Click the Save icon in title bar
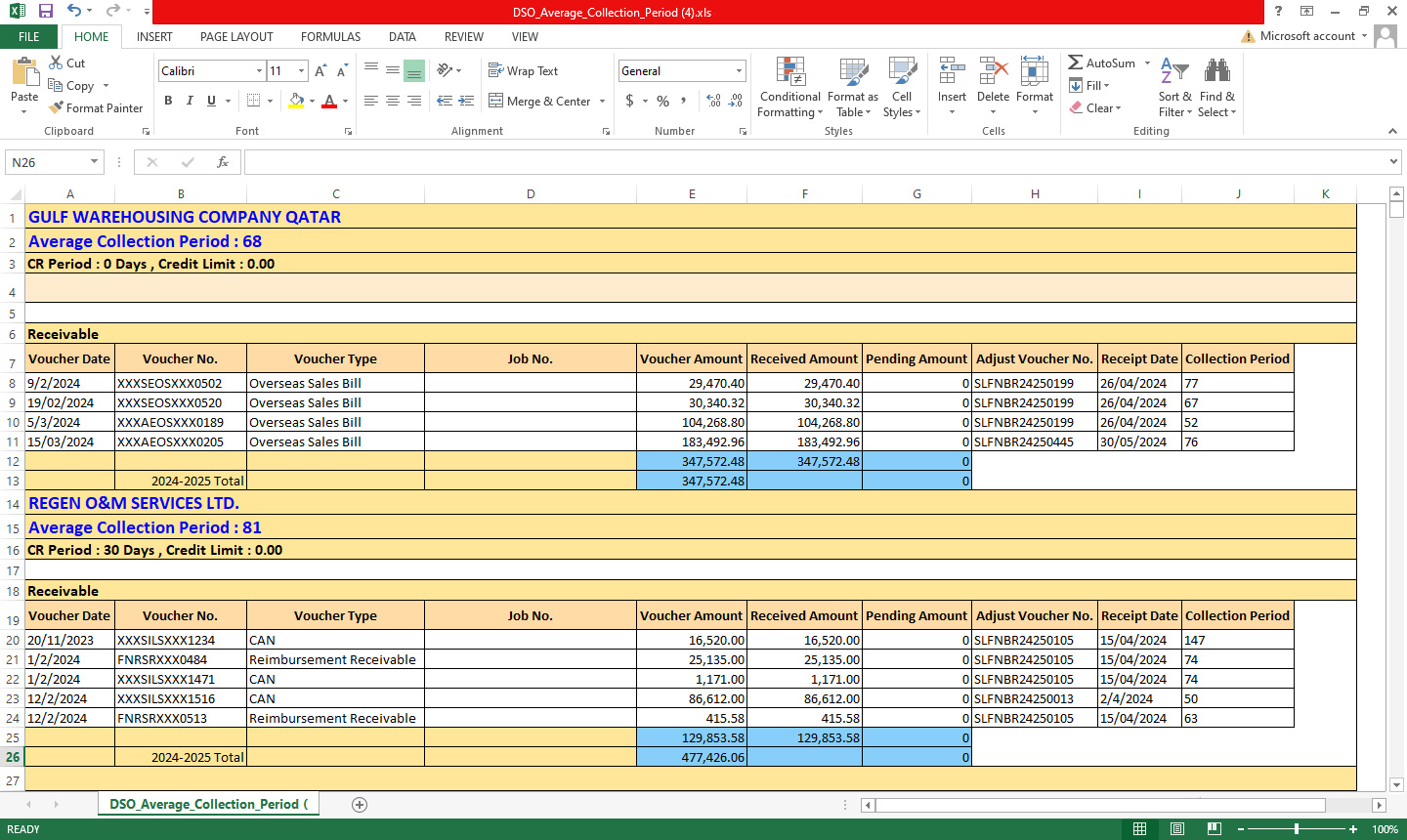Screen dimensions: 1407x840 (45, 12)
